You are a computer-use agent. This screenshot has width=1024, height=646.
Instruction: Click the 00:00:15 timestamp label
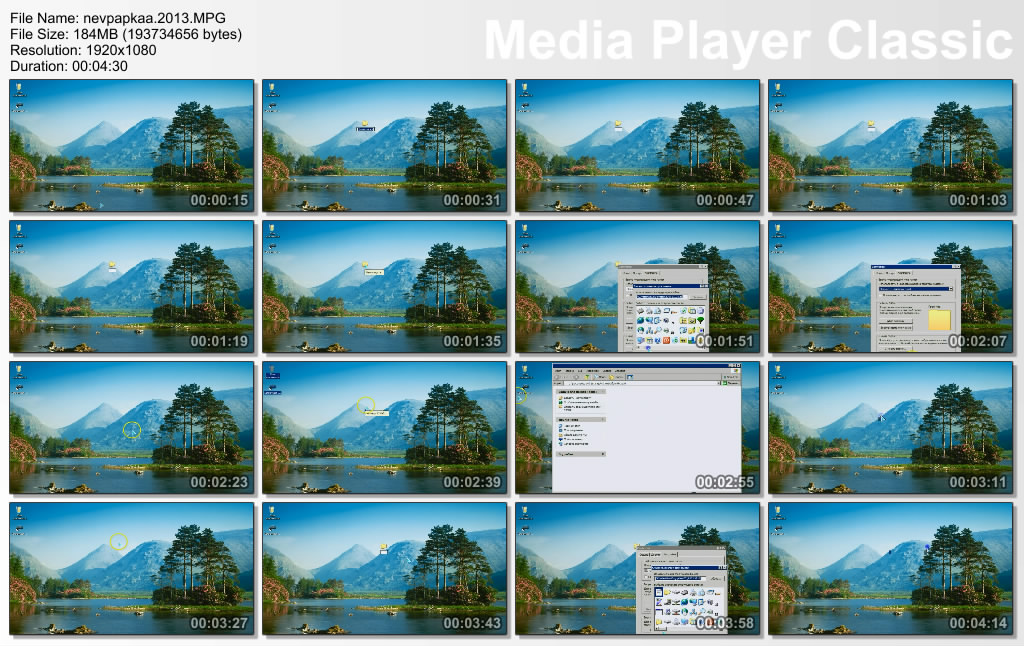pos(219,200)
